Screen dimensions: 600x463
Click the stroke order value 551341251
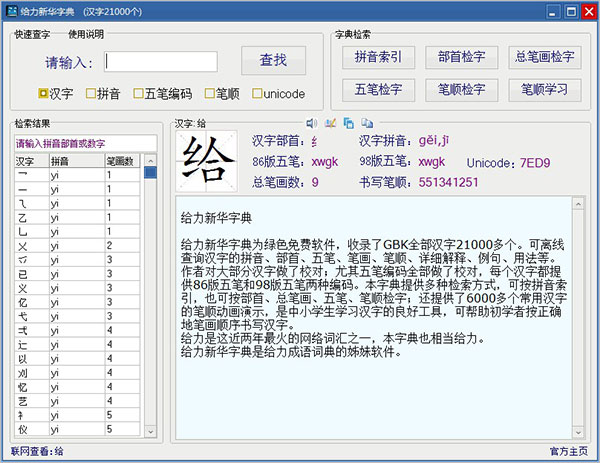click(x=448, y=182)
